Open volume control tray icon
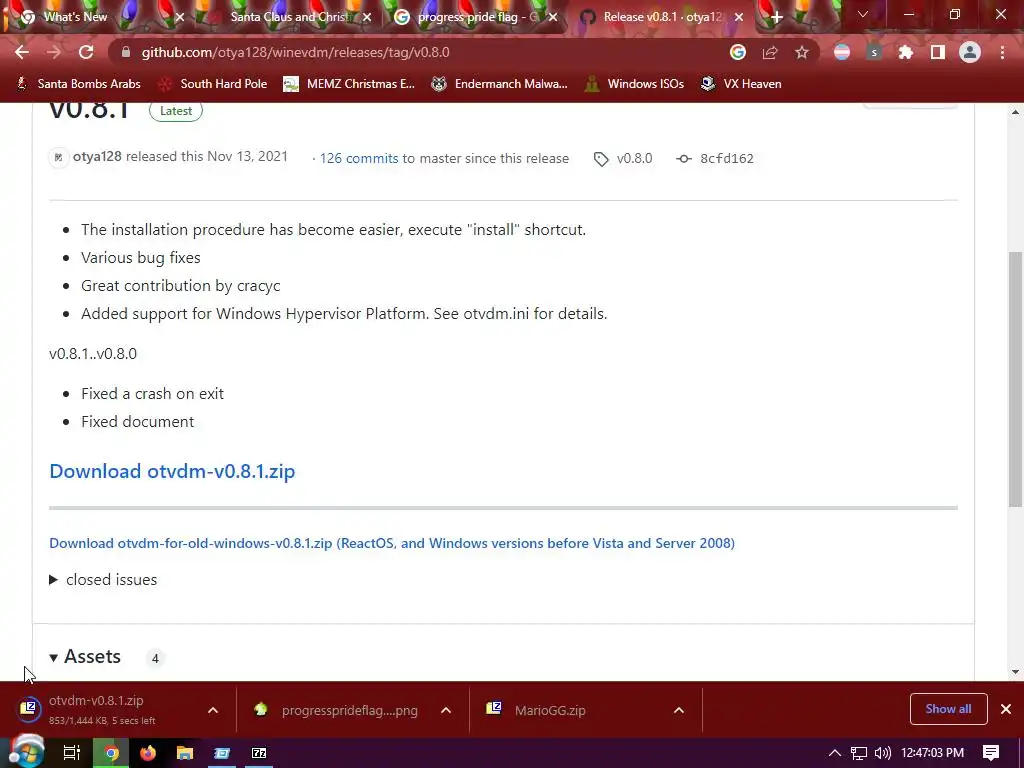The image size is (1024, 768). click(882, 753)
